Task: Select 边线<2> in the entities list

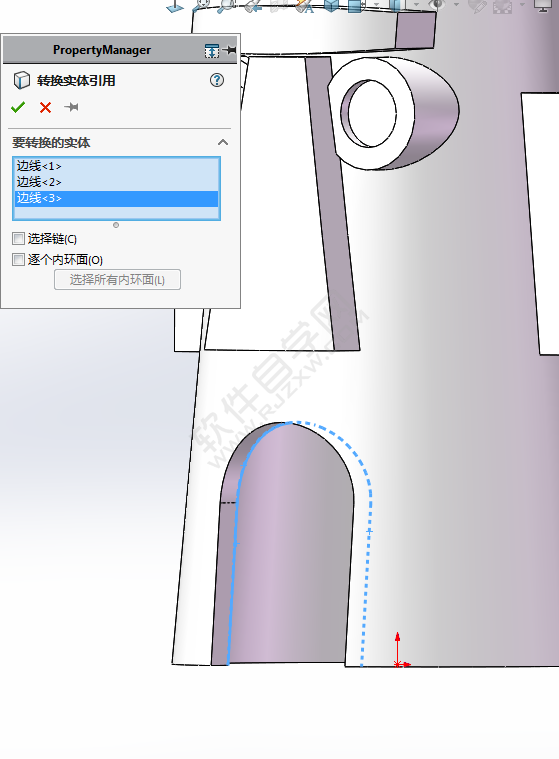Action: pos(116,182)
